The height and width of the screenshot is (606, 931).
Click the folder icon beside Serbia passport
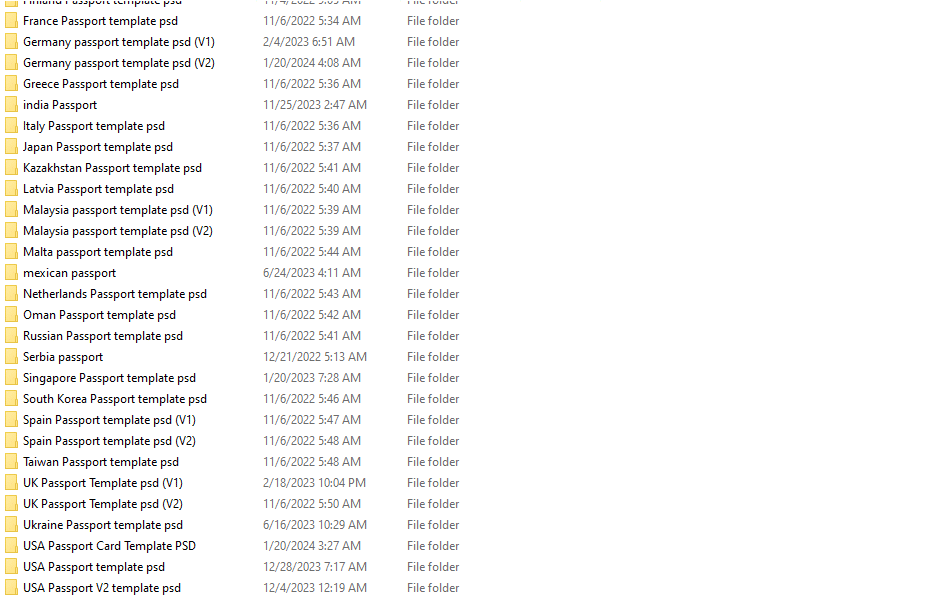[x=11, y=357]
